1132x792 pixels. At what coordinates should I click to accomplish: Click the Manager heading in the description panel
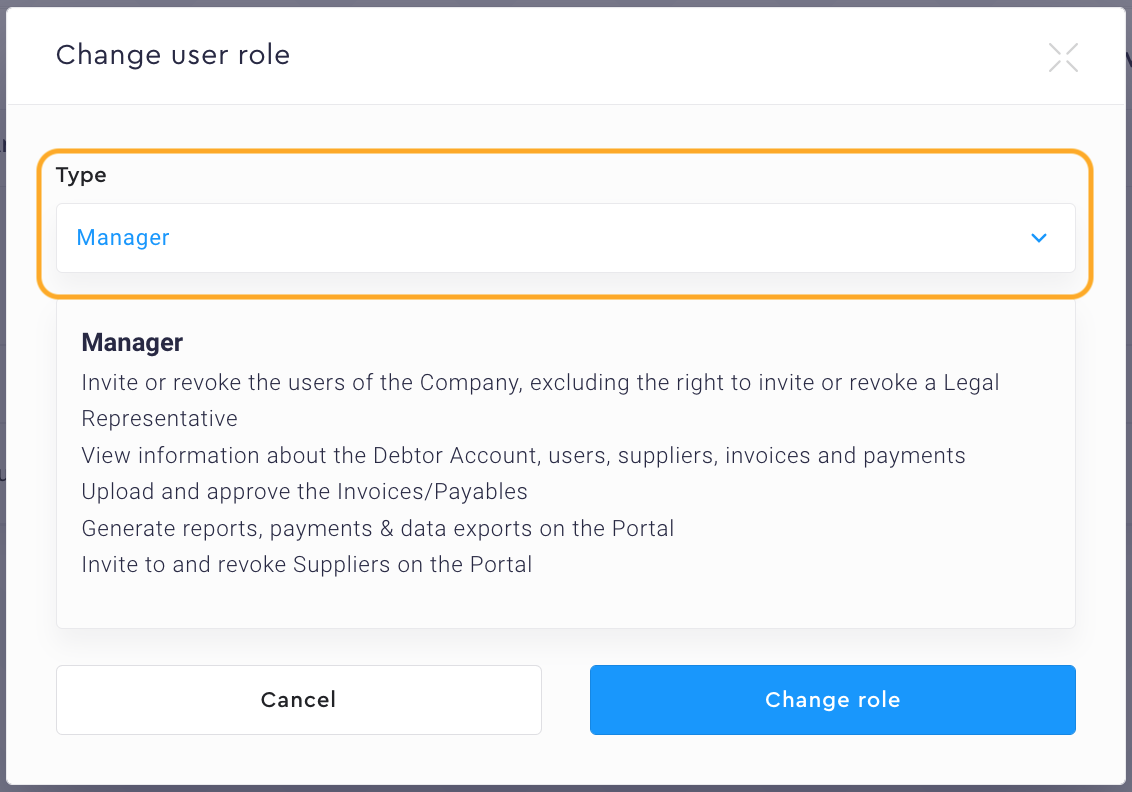coord(132,342)
